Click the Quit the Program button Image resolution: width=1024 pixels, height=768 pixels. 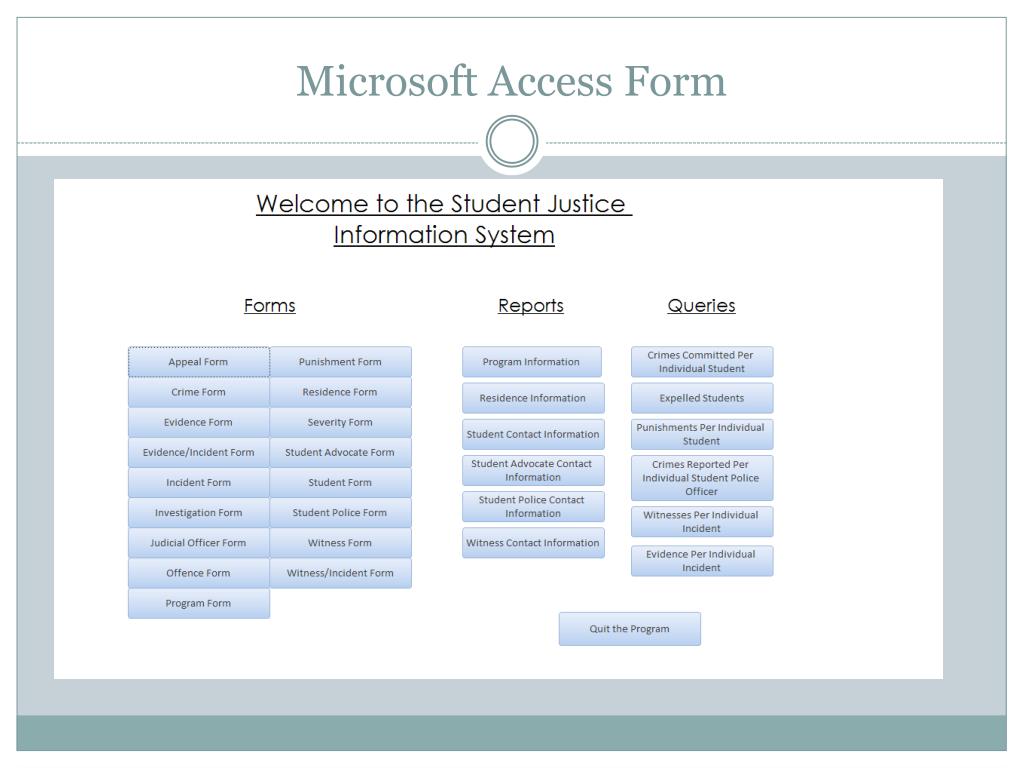click(630, 629)
